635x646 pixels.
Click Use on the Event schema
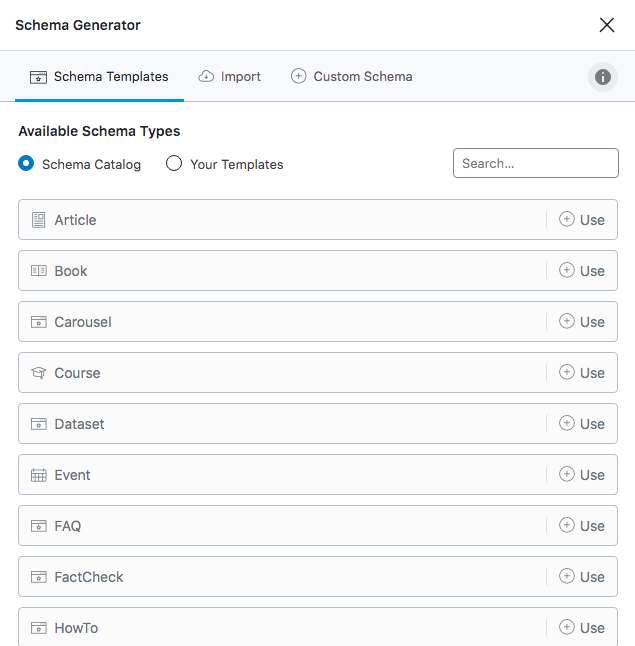tap(582, 475)
